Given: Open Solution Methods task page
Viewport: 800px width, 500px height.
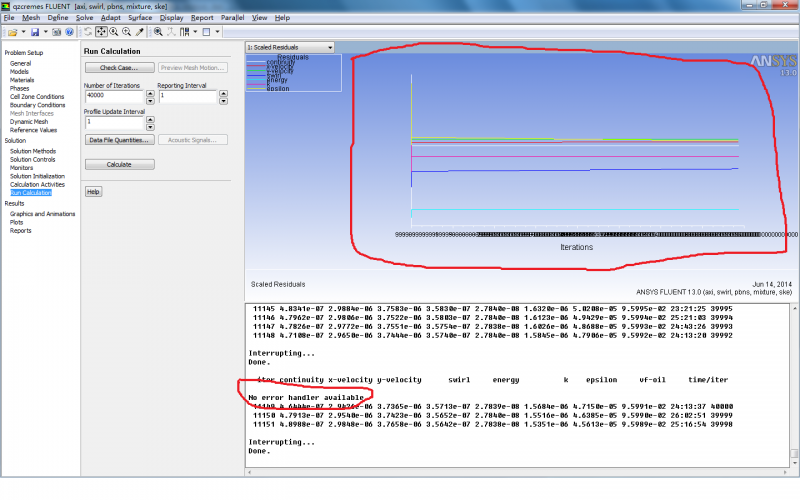Looking at the screenshot, I should [33, 151].
